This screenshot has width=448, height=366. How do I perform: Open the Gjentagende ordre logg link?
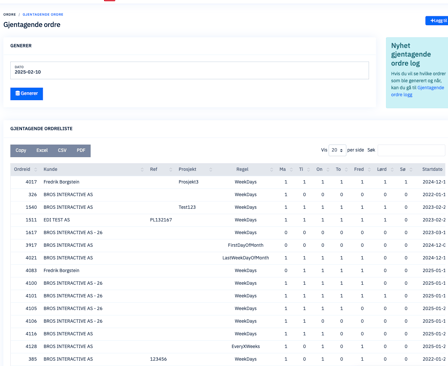[x=417, y=91]
